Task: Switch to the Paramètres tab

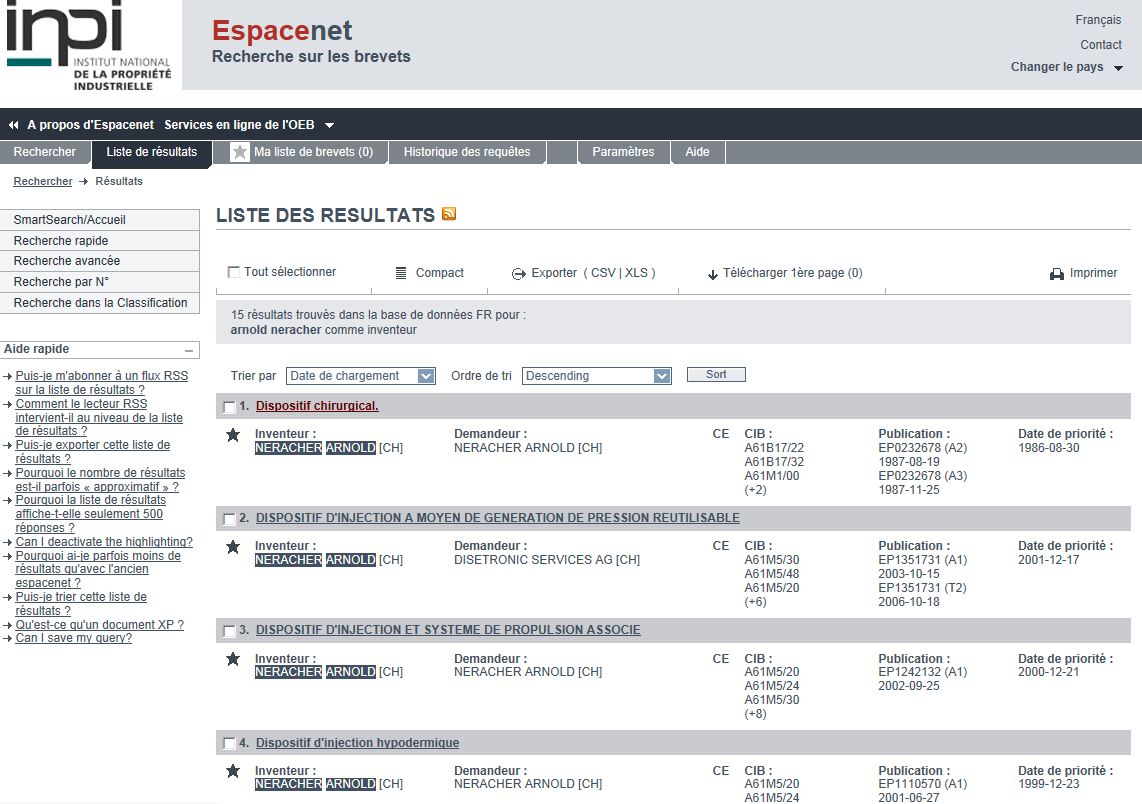Action: [623, 152]
